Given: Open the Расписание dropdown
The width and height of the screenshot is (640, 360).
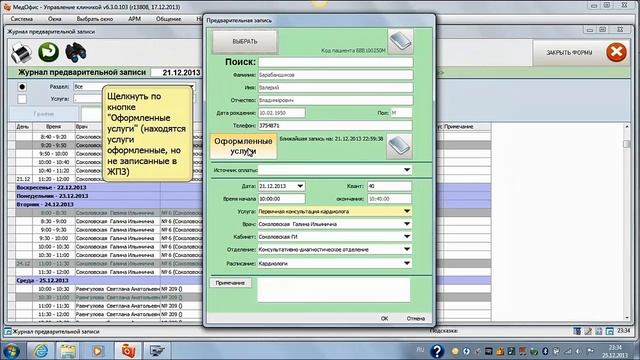Looking at the screenshot, I should pyautogui.click(x=407, y=263).
